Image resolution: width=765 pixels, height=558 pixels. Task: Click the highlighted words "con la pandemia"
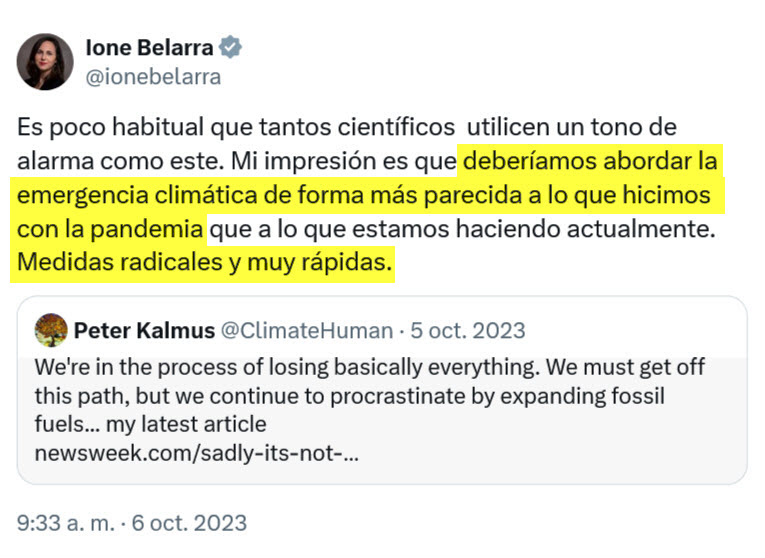click(110, 229)
